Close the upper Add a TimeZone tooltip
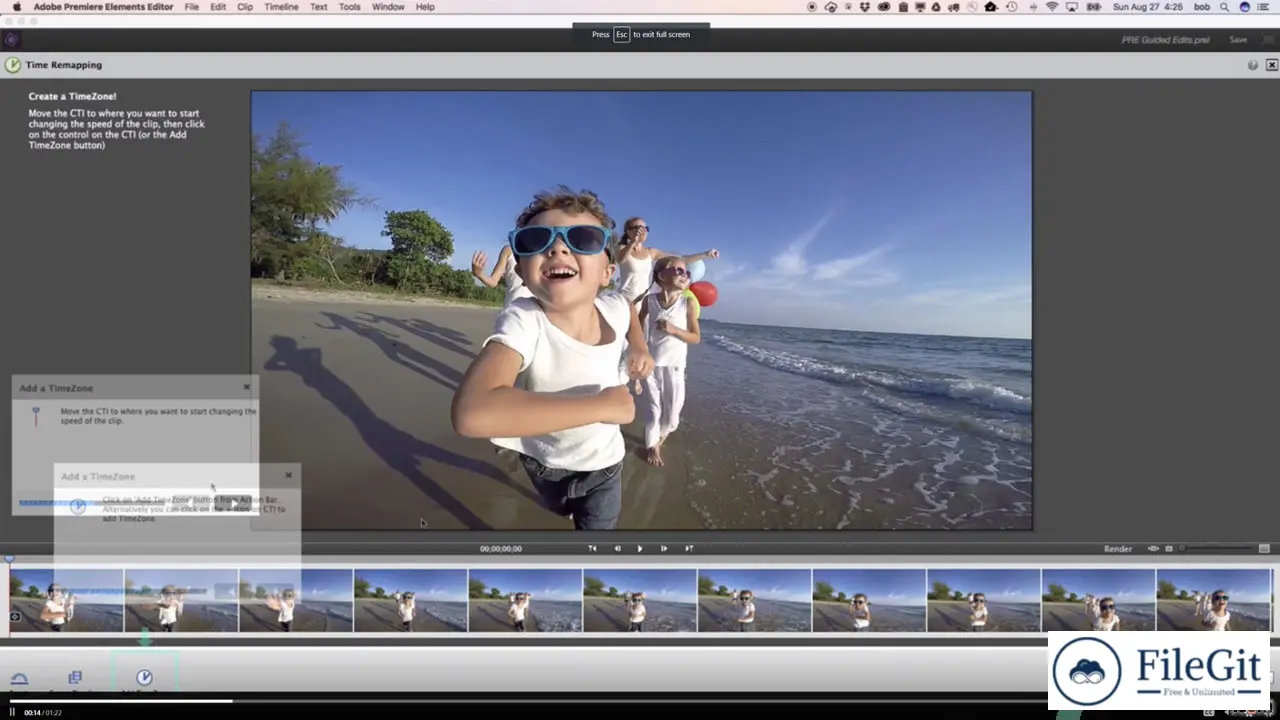 point(247,387)
